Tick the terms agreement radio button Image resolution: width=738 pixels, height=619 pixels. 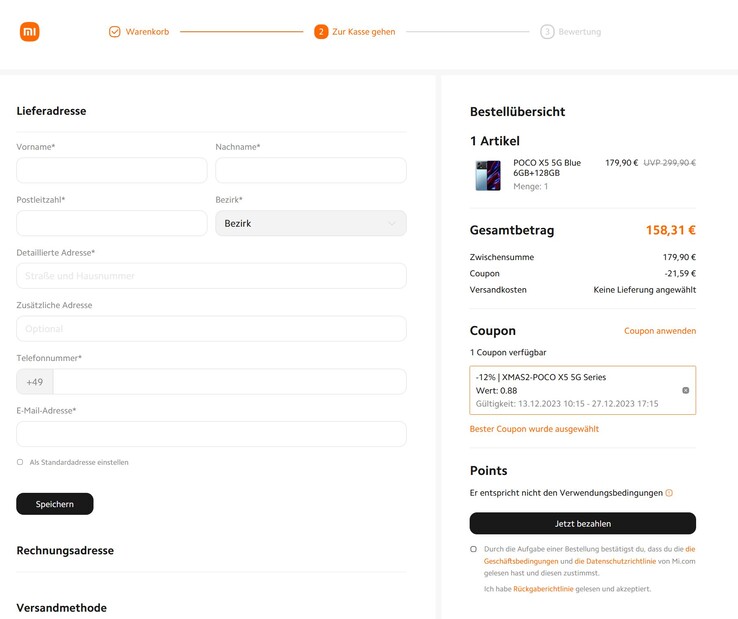(474, 549)
